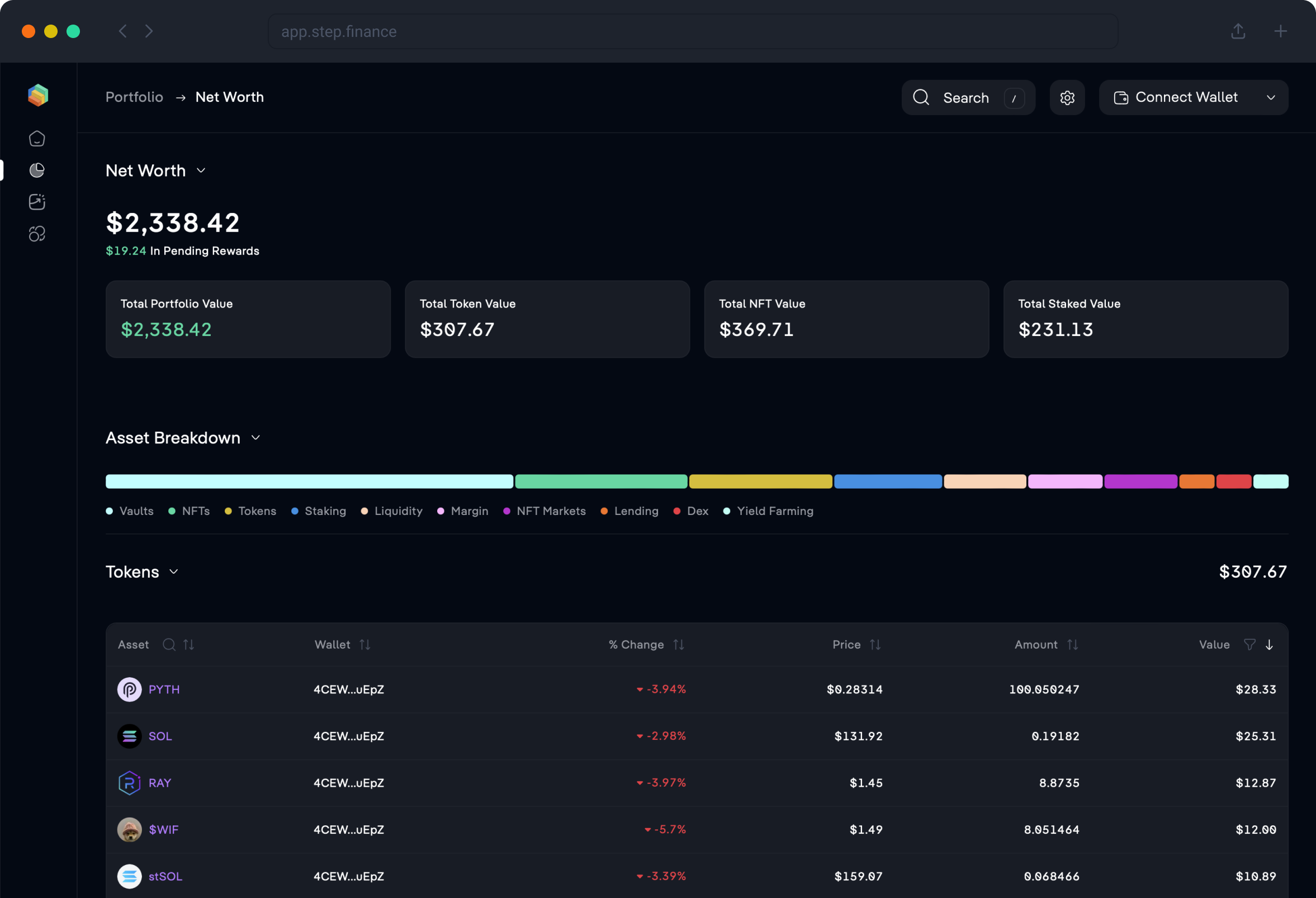
Task: Open the home dashboard sidebar icon
Action: (x=37, y=139)
